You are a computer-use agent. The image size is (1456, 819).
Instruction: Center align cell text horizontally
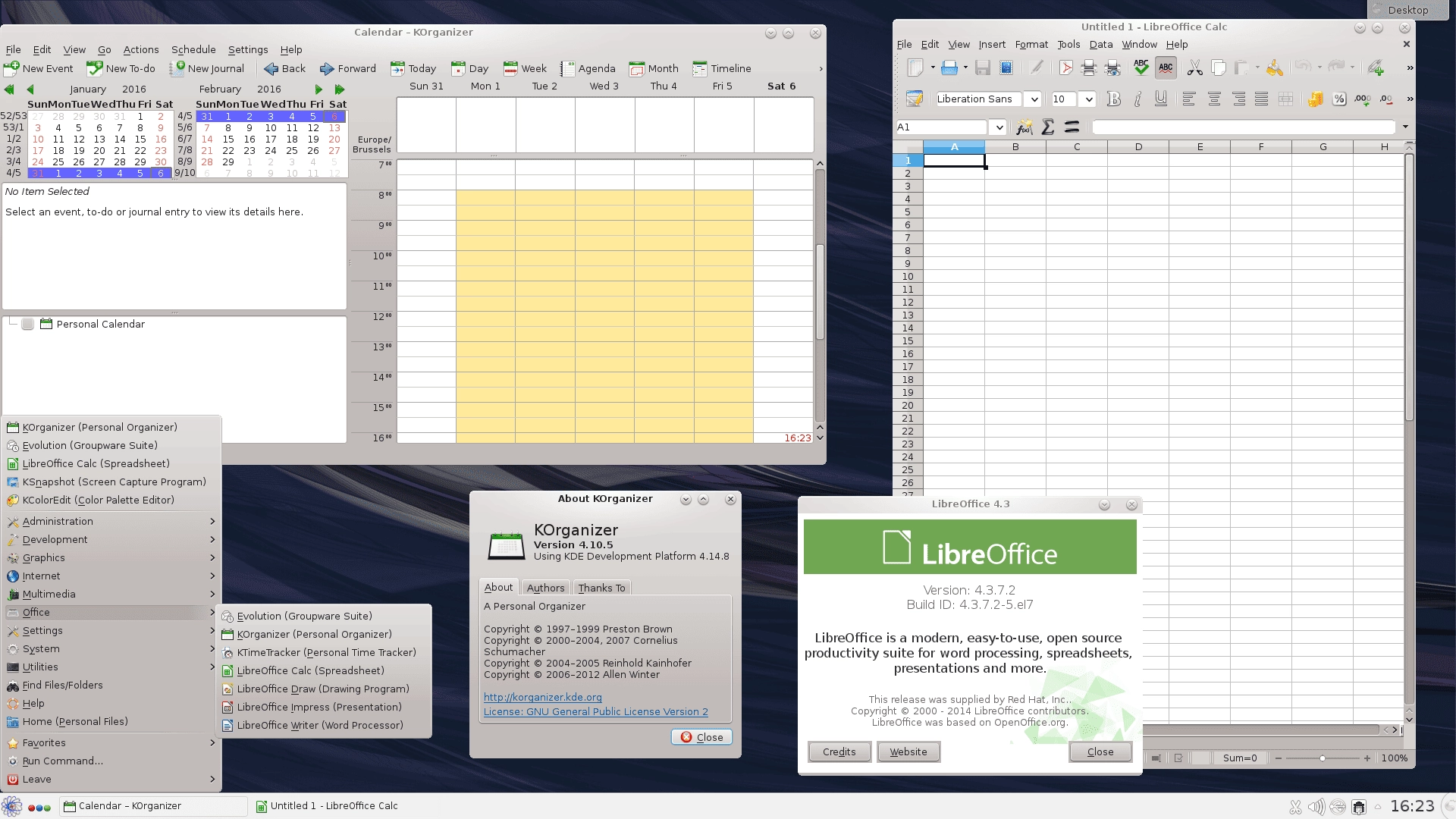point(1214,99)
